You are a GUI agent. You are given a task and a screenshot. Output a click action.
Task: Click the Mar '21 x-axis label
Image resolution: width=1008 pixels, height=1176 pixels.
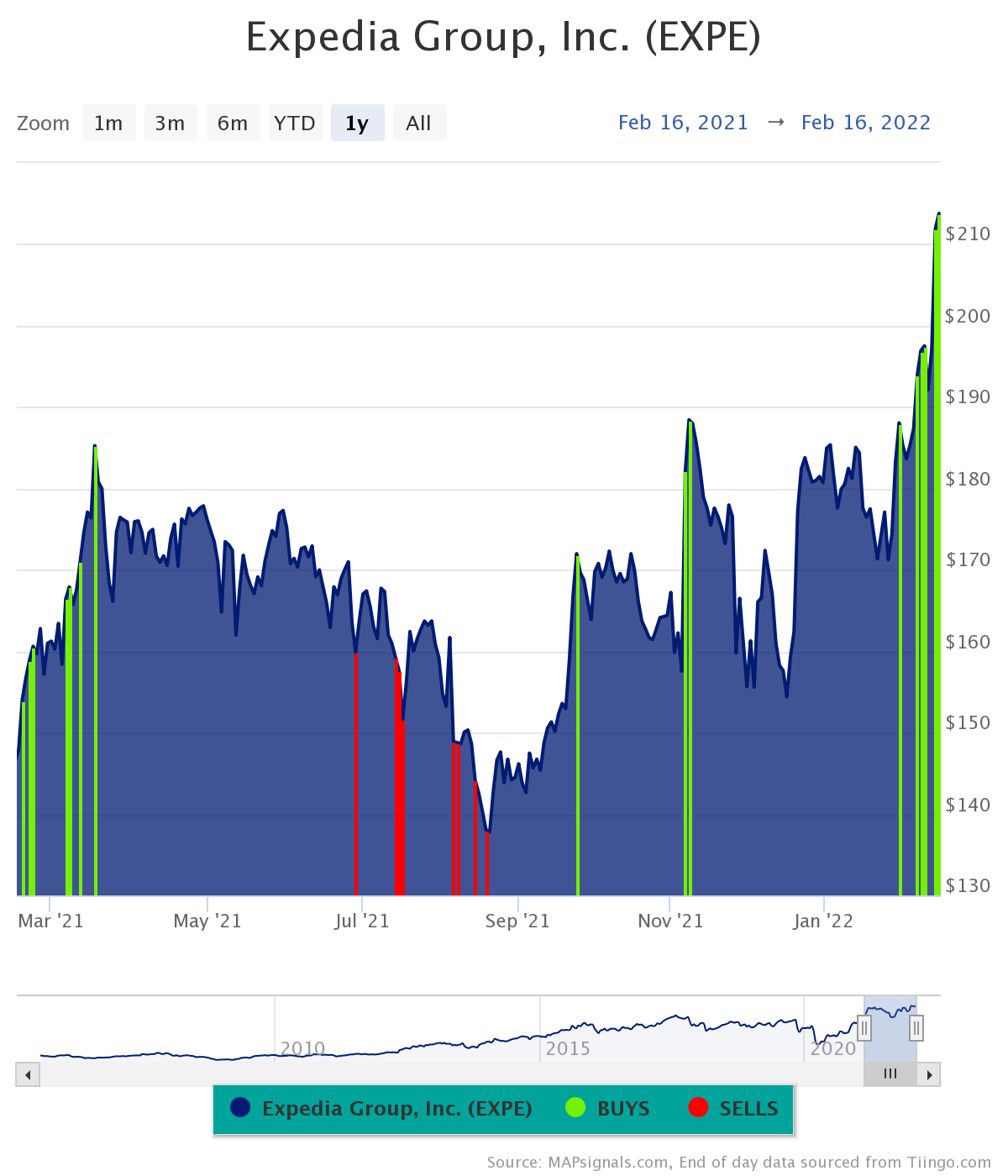[x=51, y=921]
